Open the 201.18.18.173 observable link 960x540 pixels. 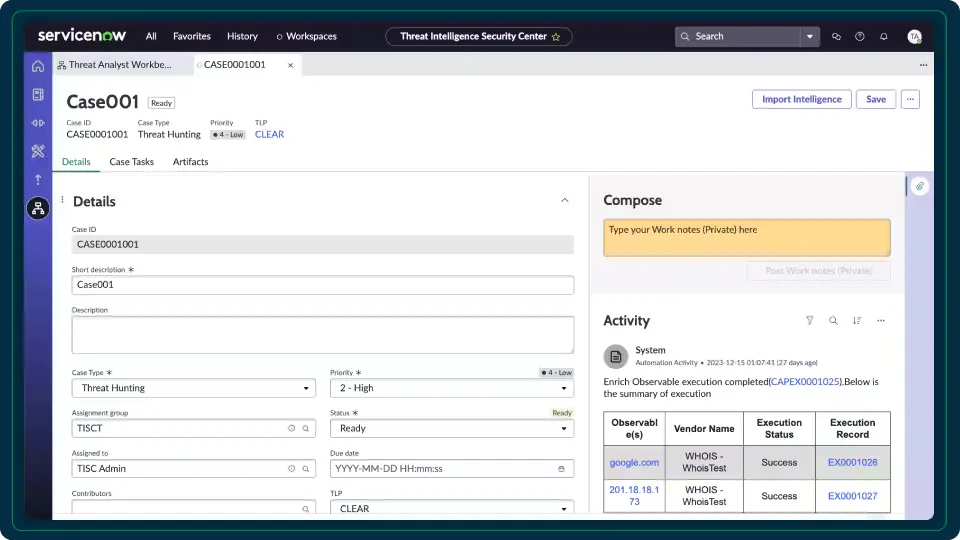click(x=634, y=496)
